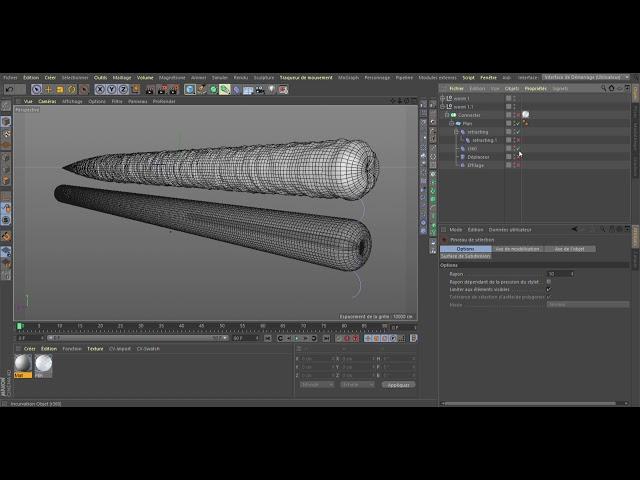This screenshot has height=480, width=640.
Task: Click the Rayon value input field
Action: [558, 273]
